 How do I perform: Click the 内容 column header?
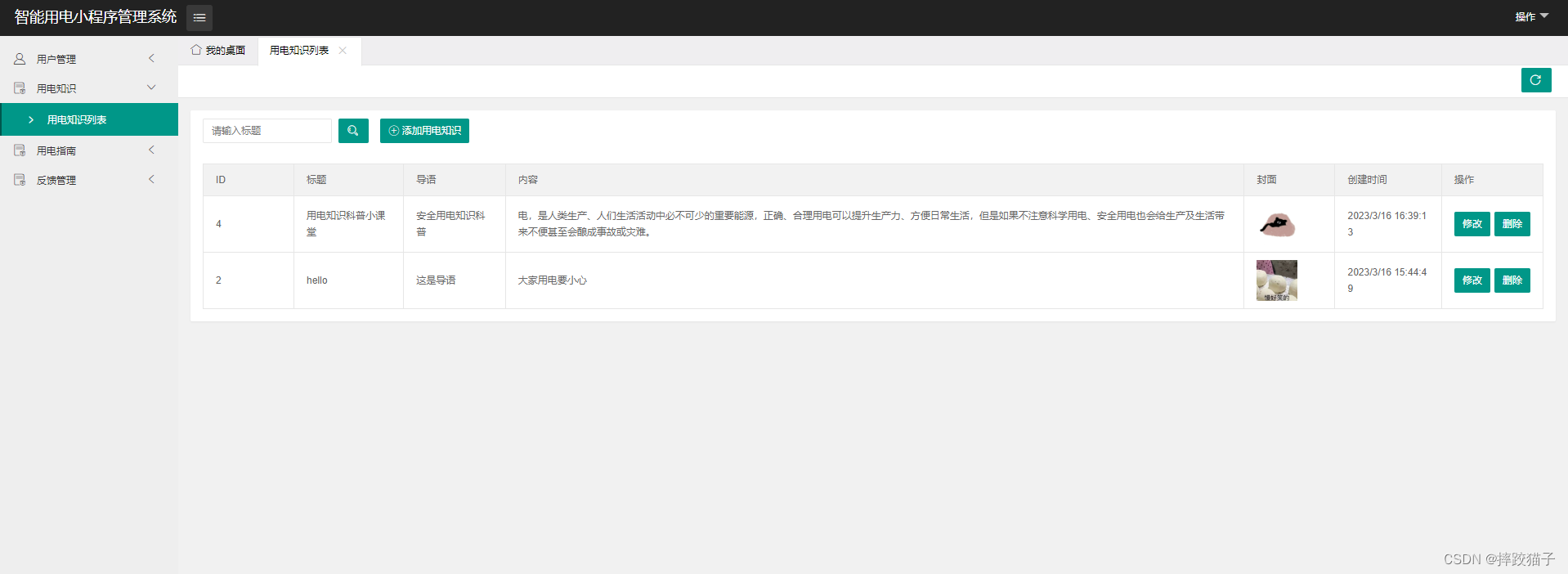point(875,180)
